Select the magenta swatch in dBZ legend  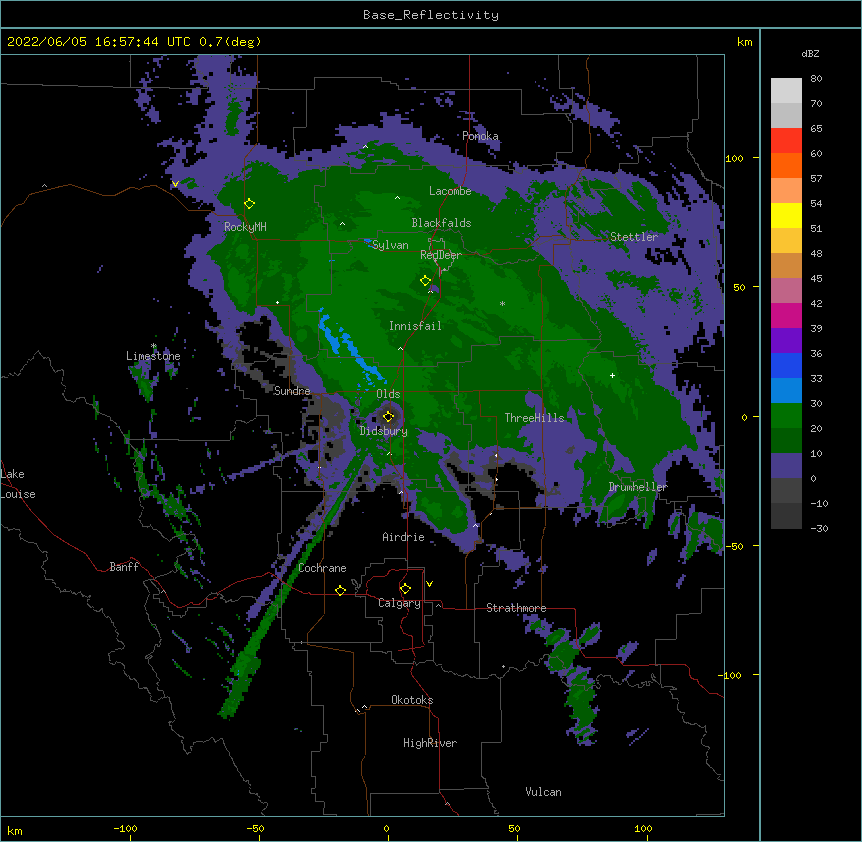[786, 315]
